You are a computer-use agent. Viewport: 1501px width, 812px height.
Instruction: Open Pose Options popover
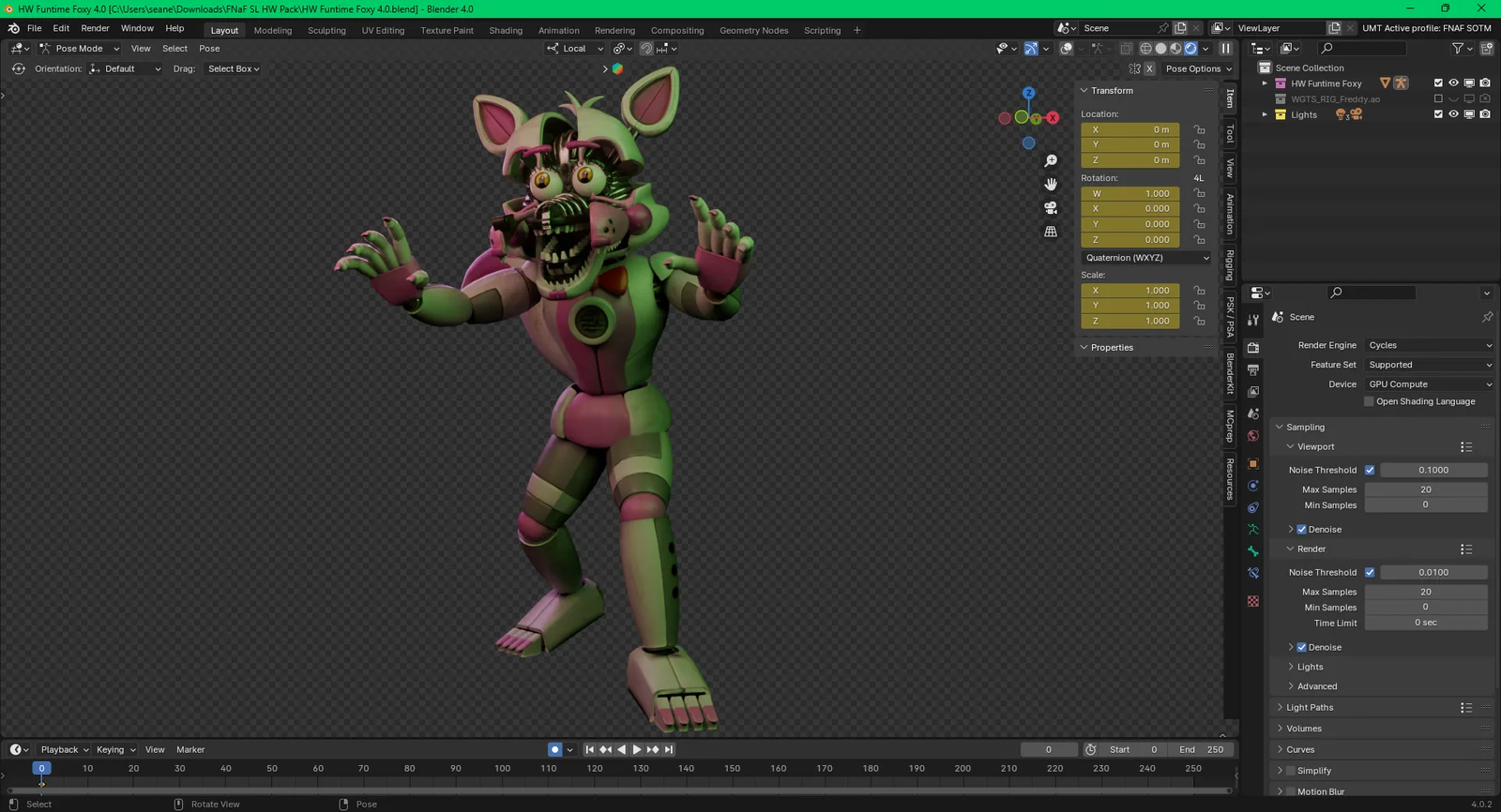[1198, 68]
